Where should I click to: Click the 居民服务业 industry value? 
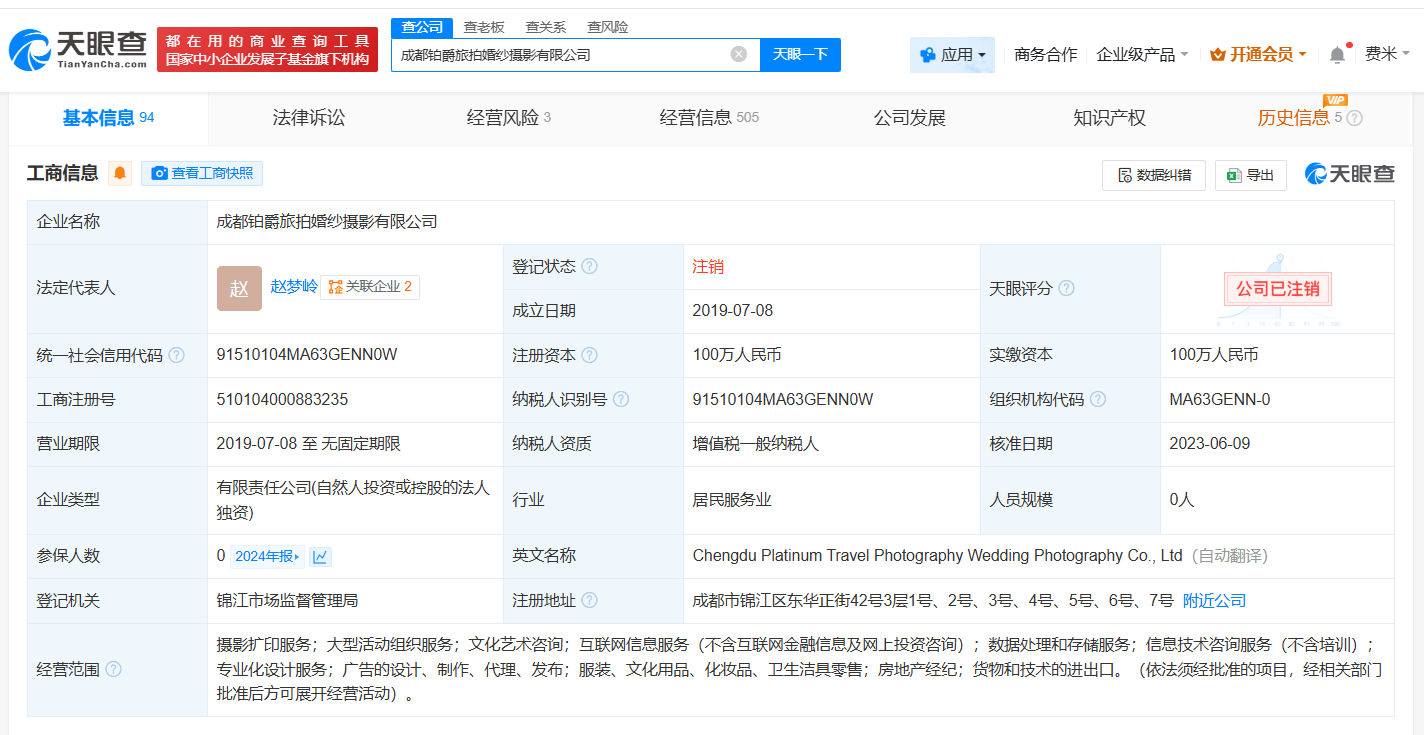click(x=732, y=500)
